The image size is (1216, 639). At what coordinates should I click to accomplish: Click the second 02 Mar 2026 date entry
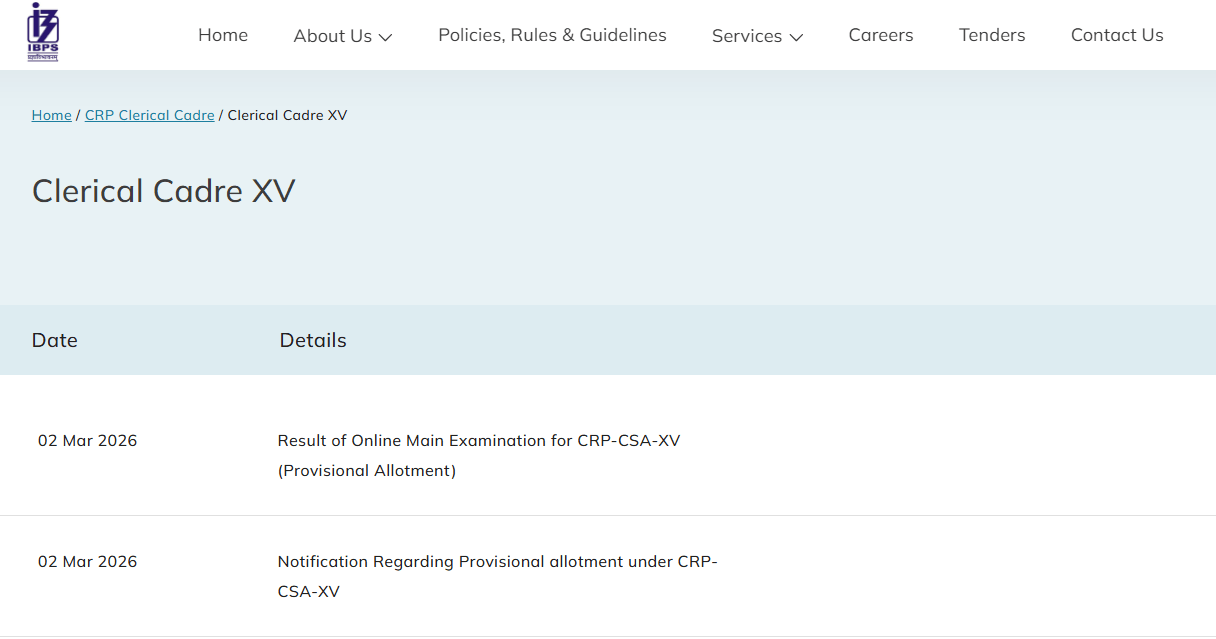tap(87, 561)
